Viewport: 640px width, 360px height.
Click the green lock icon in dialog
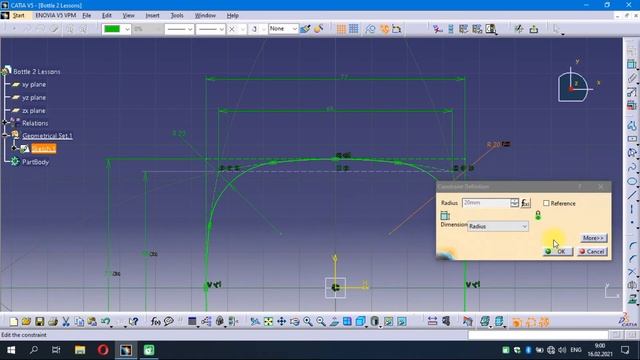tap(538, 215)
